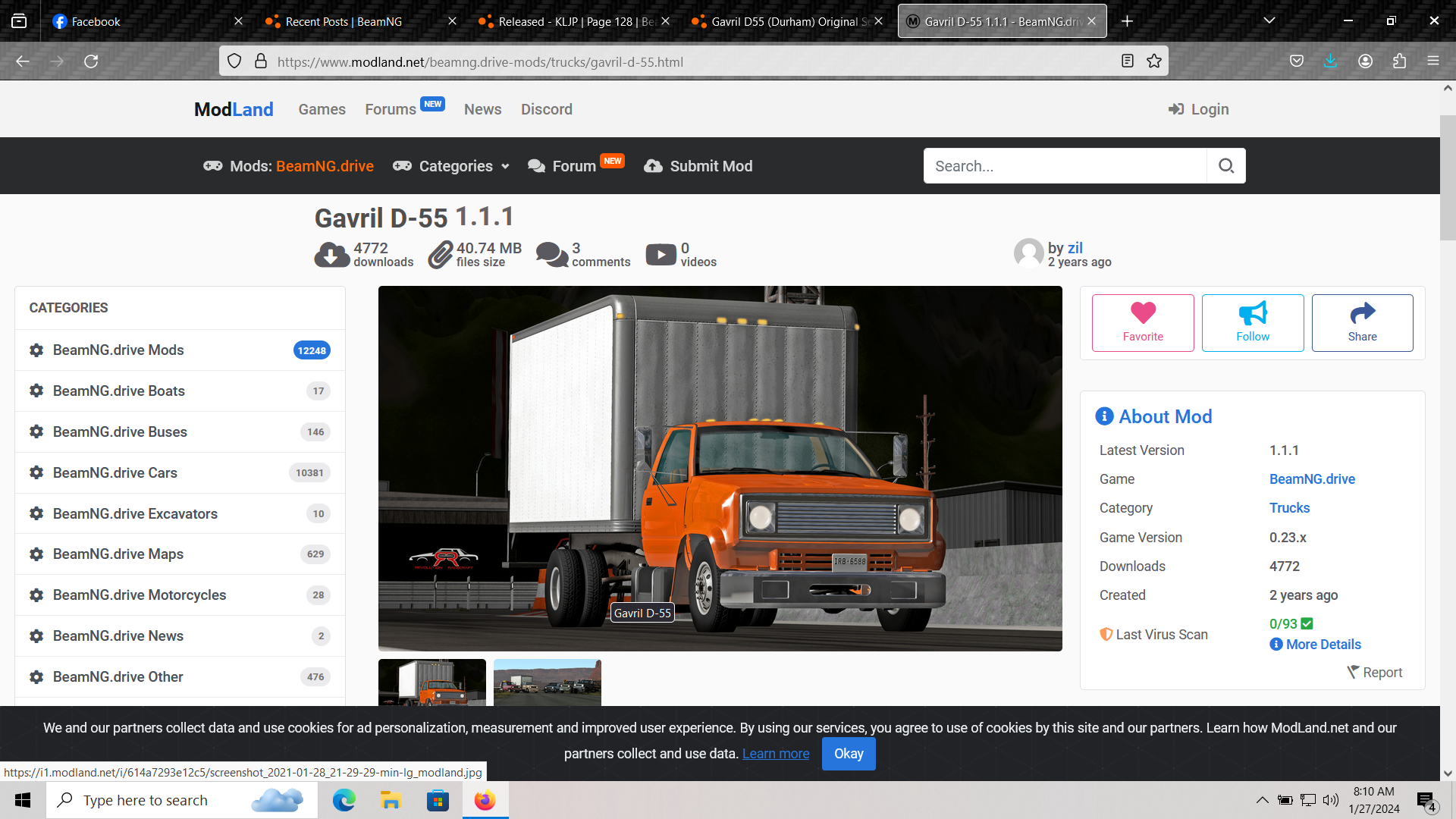Open BeamNG.drive Motorcycles category
Image resolution: width=1456 pixels, height=819 pixels.
(x=180, y=595)
